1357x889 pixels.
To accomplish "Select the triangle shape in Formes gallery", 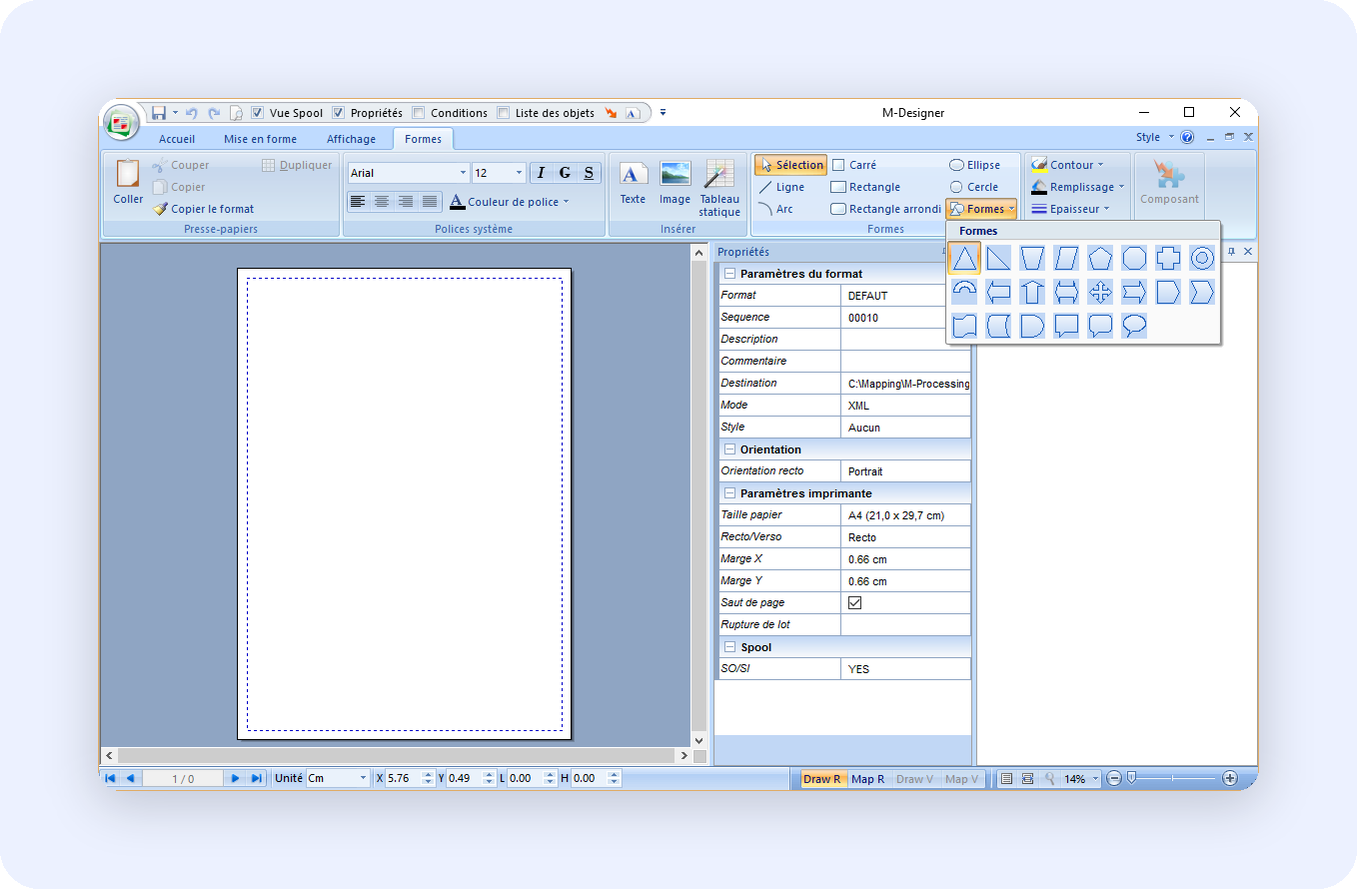I will click(964, 259).
